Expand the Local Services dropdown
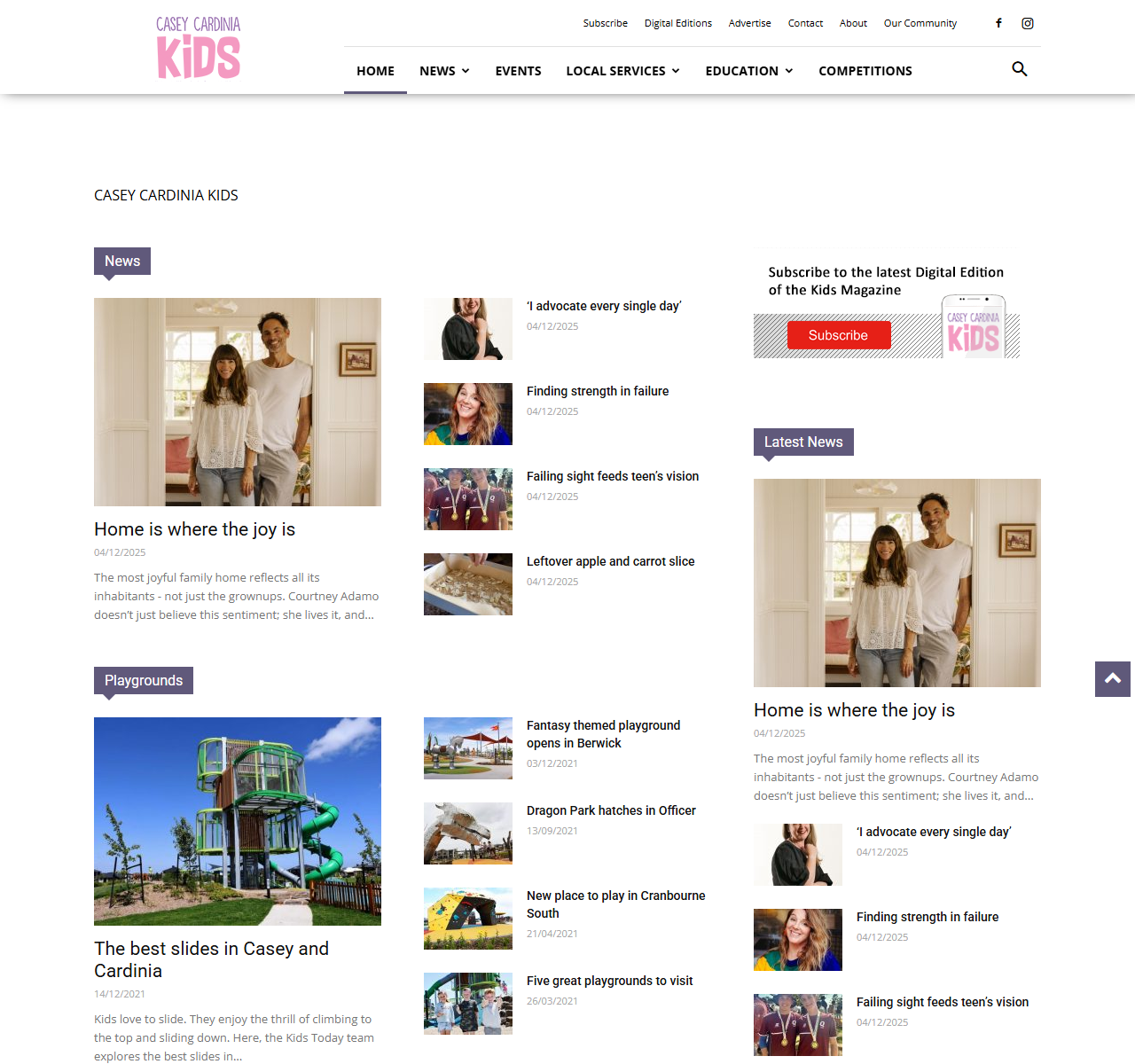This screenshot has width=1135, height=1064. [622, 71]
